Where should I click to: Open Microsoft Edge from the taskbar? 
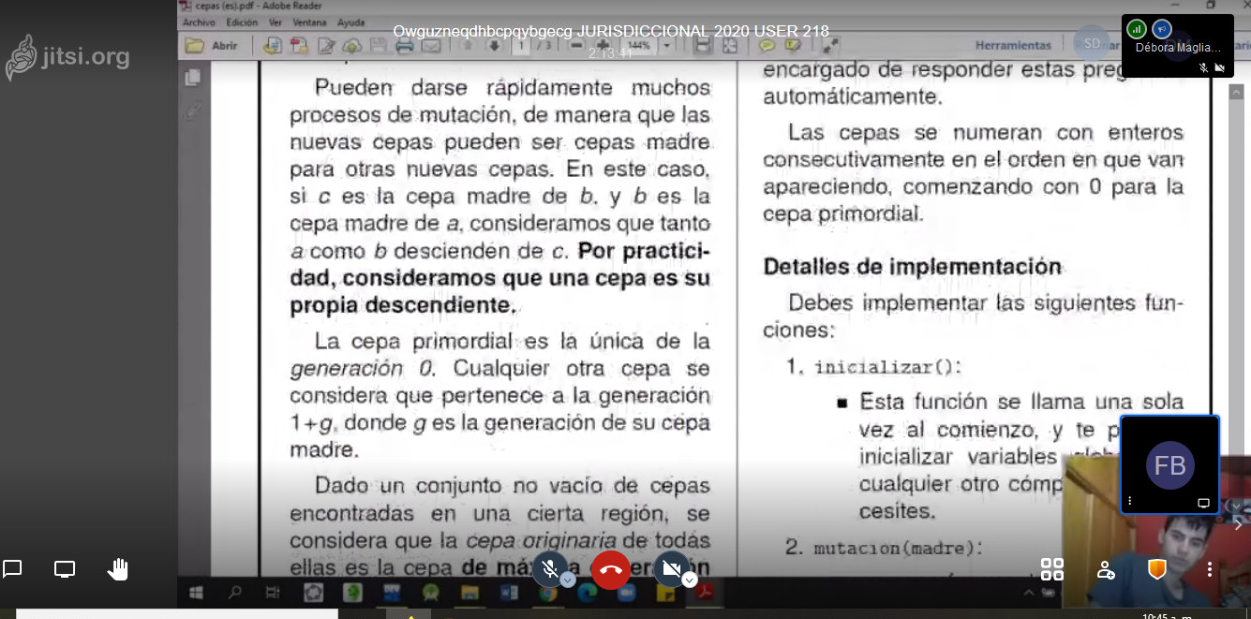tap(587, 593)
